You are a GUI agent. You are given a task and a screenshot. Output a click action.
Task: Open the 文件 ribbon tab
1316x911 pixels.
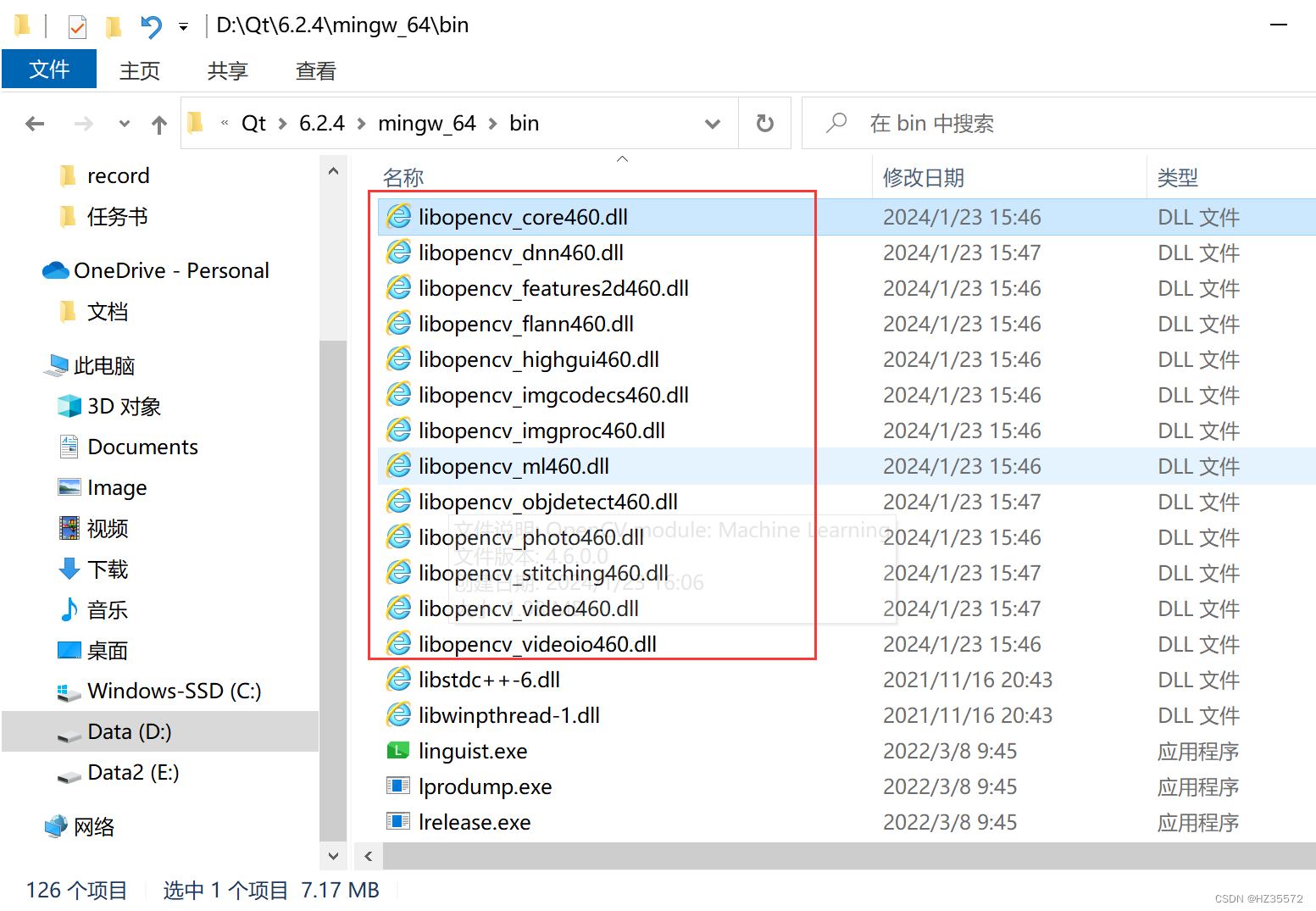(49, 69)
